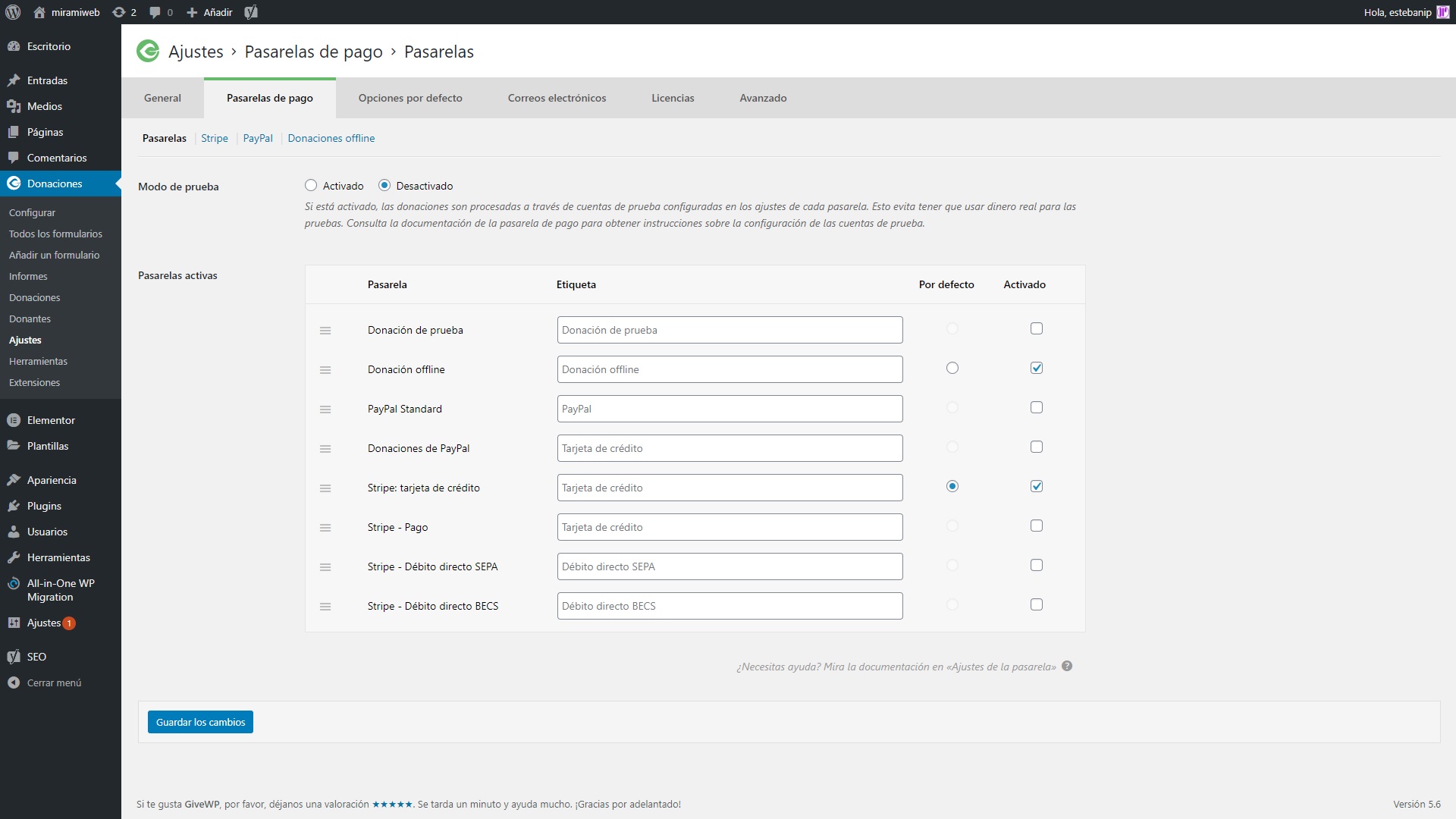Screen dimensions: 1456x819
Task: Click the Elementor sidebar icon
Action: click(14, 420)
